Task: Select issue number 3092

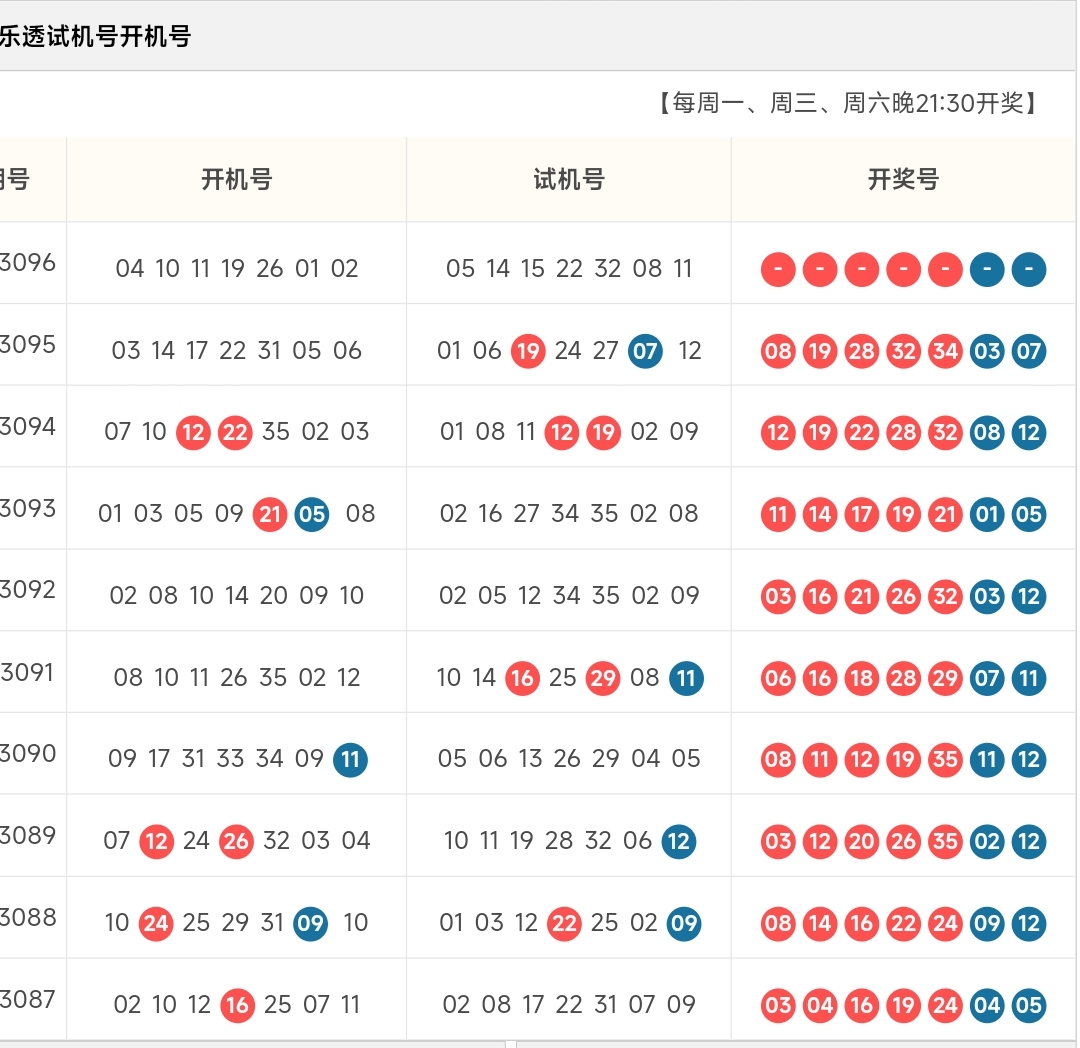Action: pyautogui.click(x=28, y=589)
